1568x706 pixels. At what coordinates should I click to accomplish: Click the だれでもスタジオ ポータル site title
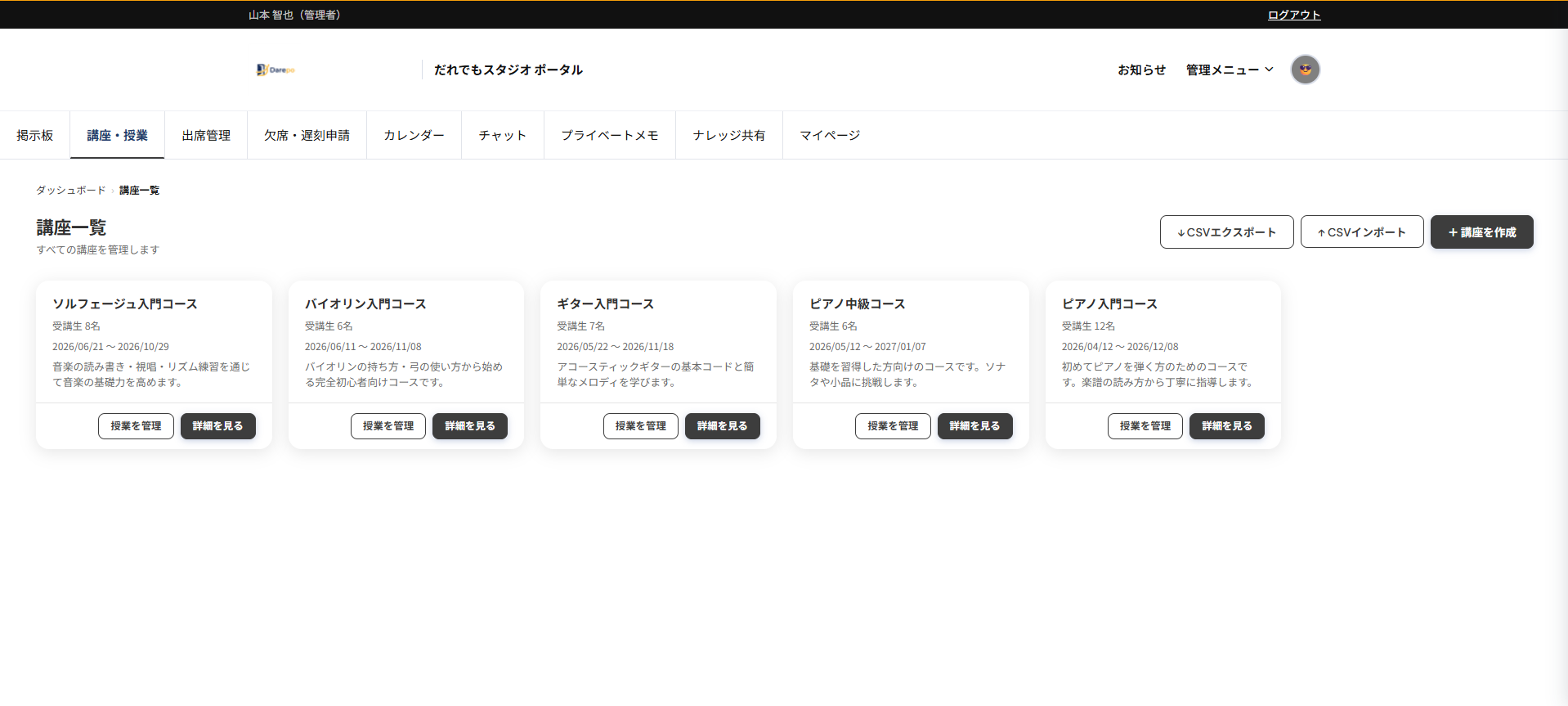coord(508,70)
